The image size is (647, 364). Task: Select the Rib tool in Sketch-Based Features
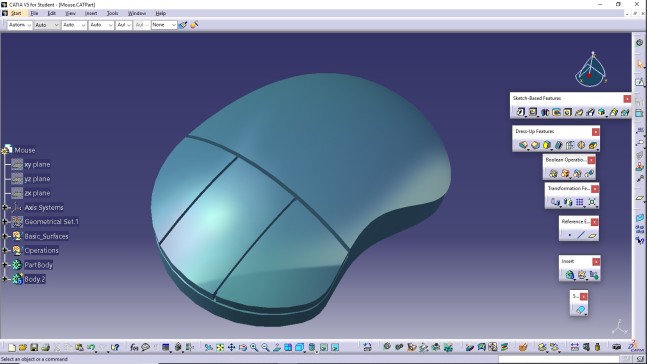click(x=579, y=112)
